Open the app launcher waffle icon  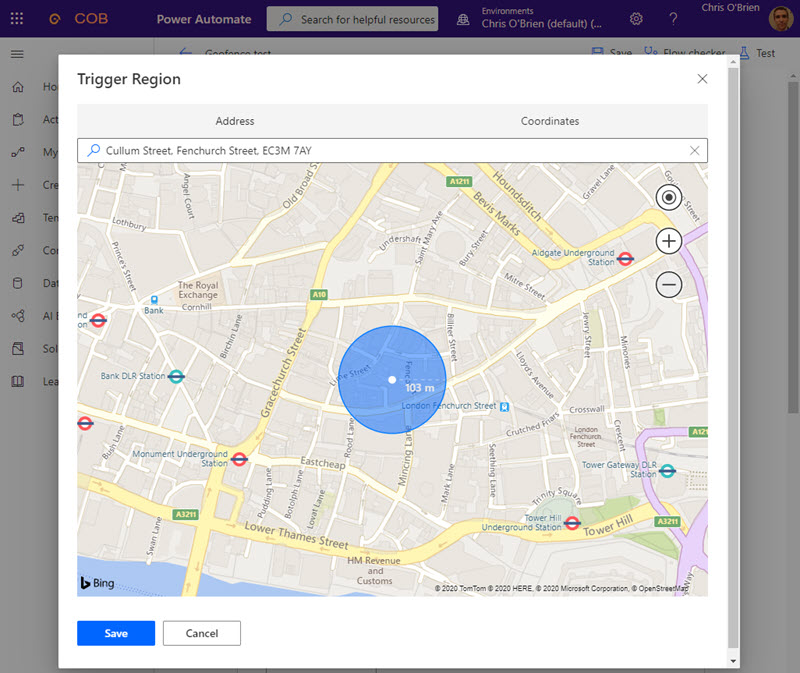tap(17, 19)
